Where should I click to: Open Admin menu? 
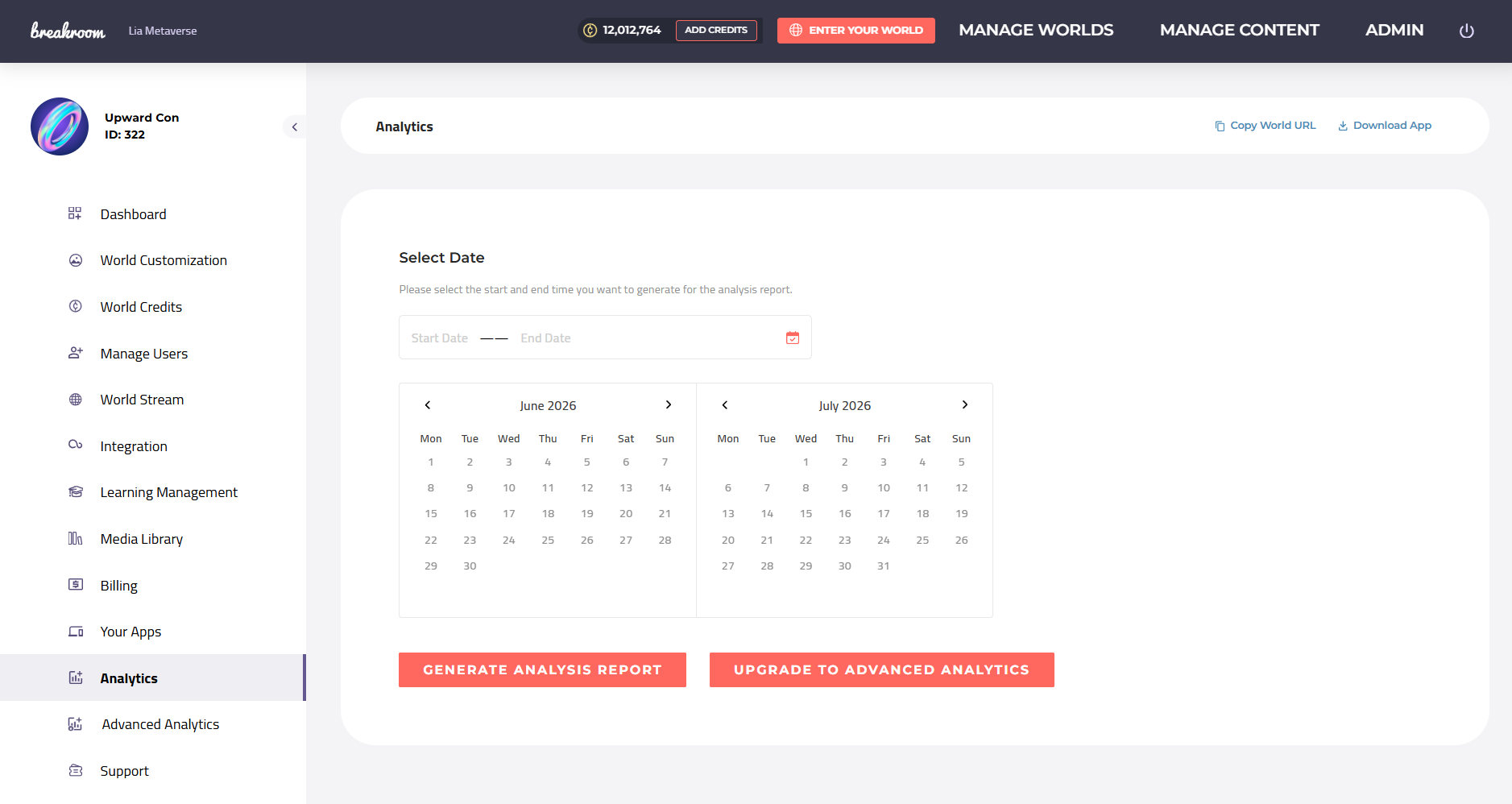point(1394,30)
